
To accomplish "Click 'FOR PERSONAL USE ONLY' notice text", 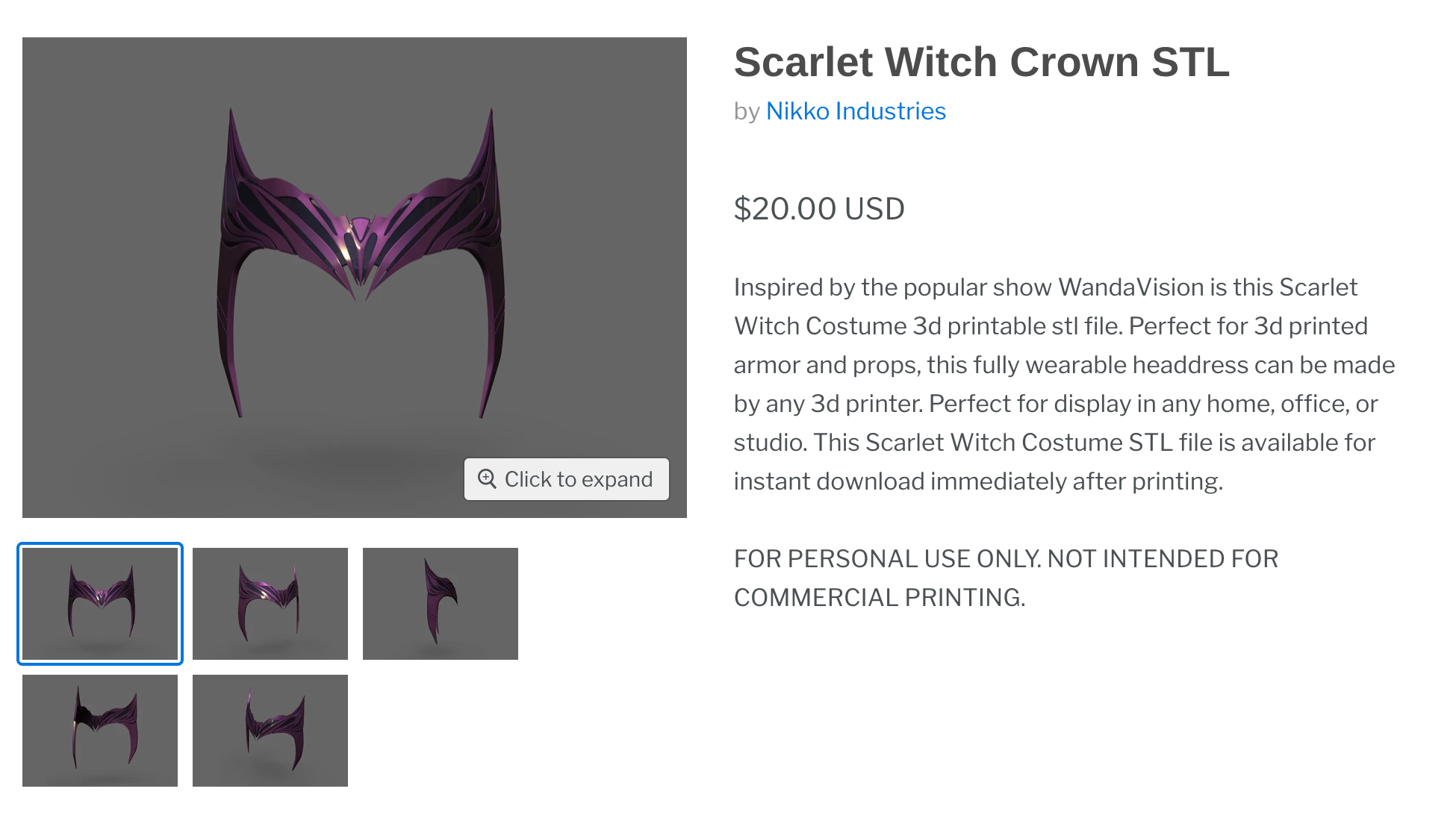I will [x=887, y=559].
